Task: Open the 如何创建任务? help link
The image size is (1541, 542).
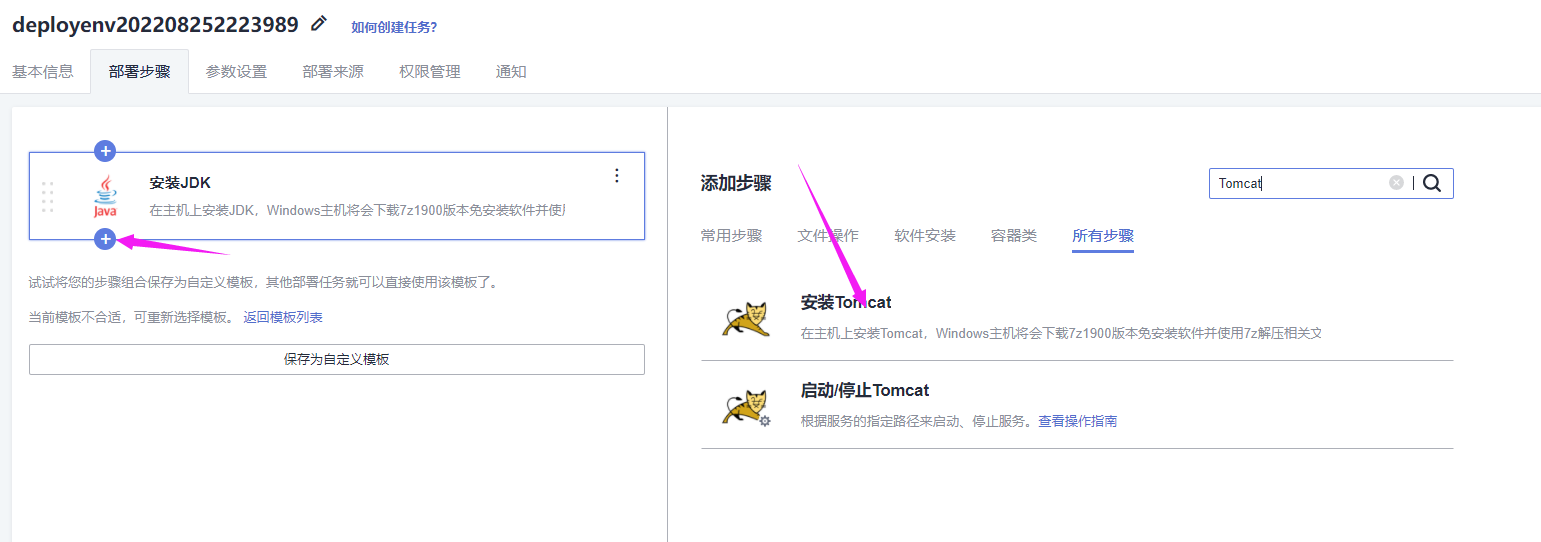Action: coord(394,27)
